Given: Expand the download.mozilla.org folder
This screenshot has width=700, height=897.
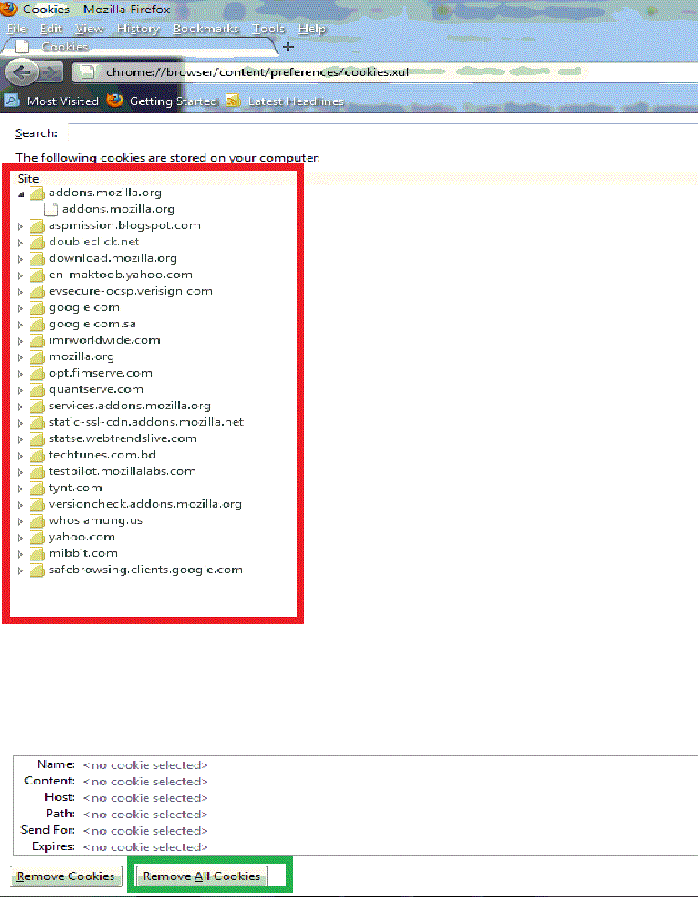Looking at the screenshot, I should point(21,259).
